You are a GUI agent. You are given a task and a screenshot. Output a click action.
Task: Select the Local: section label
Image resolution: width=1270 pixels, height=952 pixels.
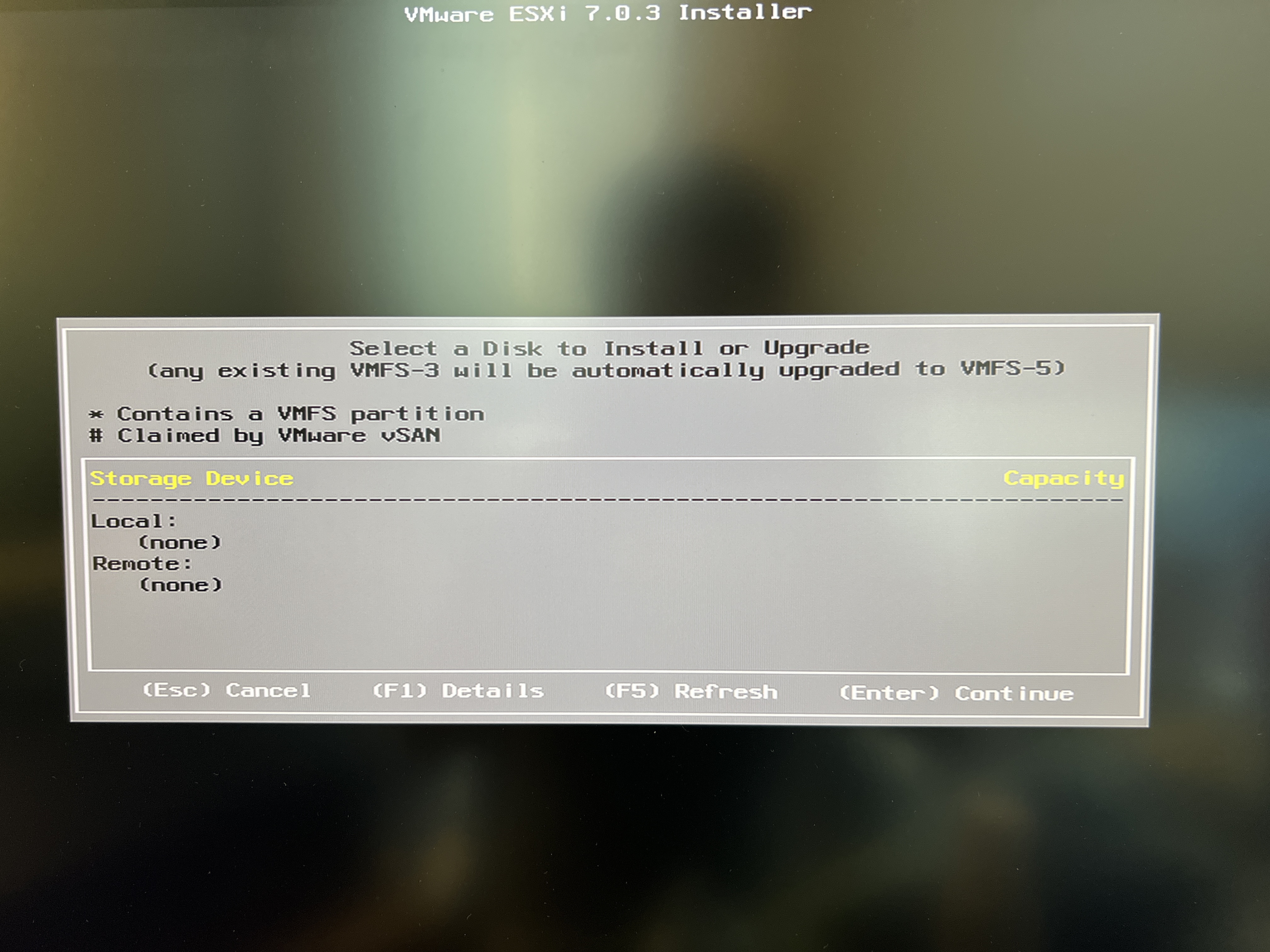pos(134,521)
